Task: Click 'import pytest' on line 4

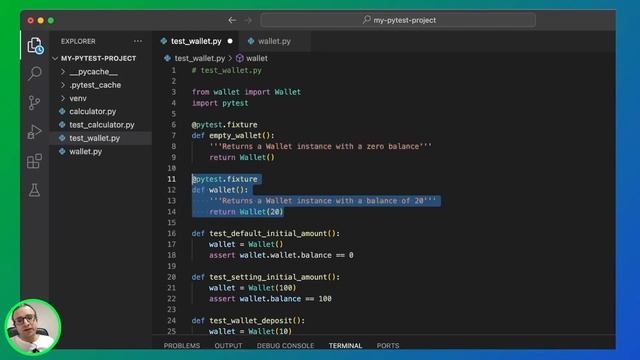Action: tap(220, 103)
